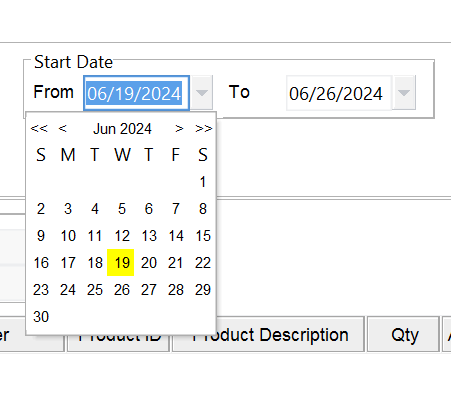Select June 23 in the calendar

click(x=41, y=290)
